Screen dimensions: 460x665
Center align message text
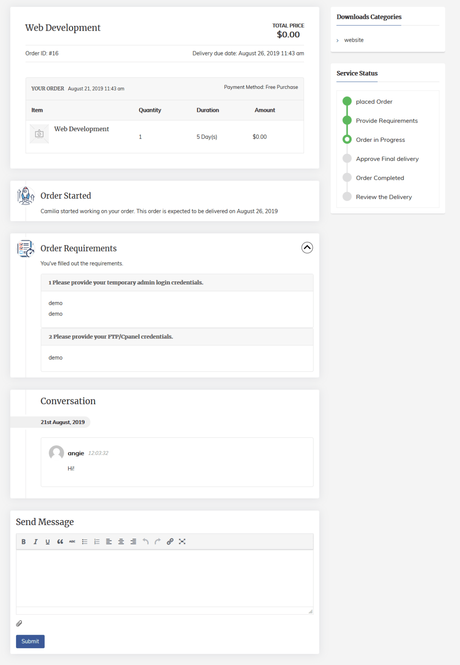click(121, 542)
